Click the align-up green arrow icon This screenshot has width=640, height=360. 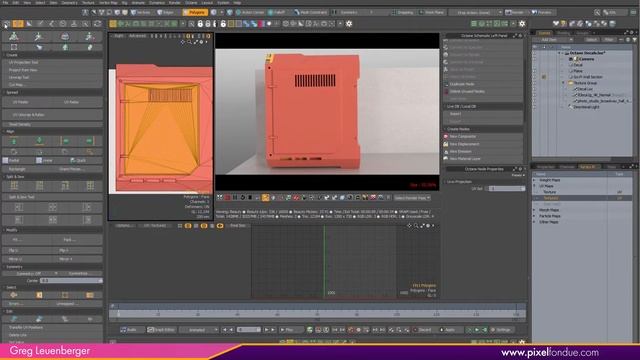14,141
